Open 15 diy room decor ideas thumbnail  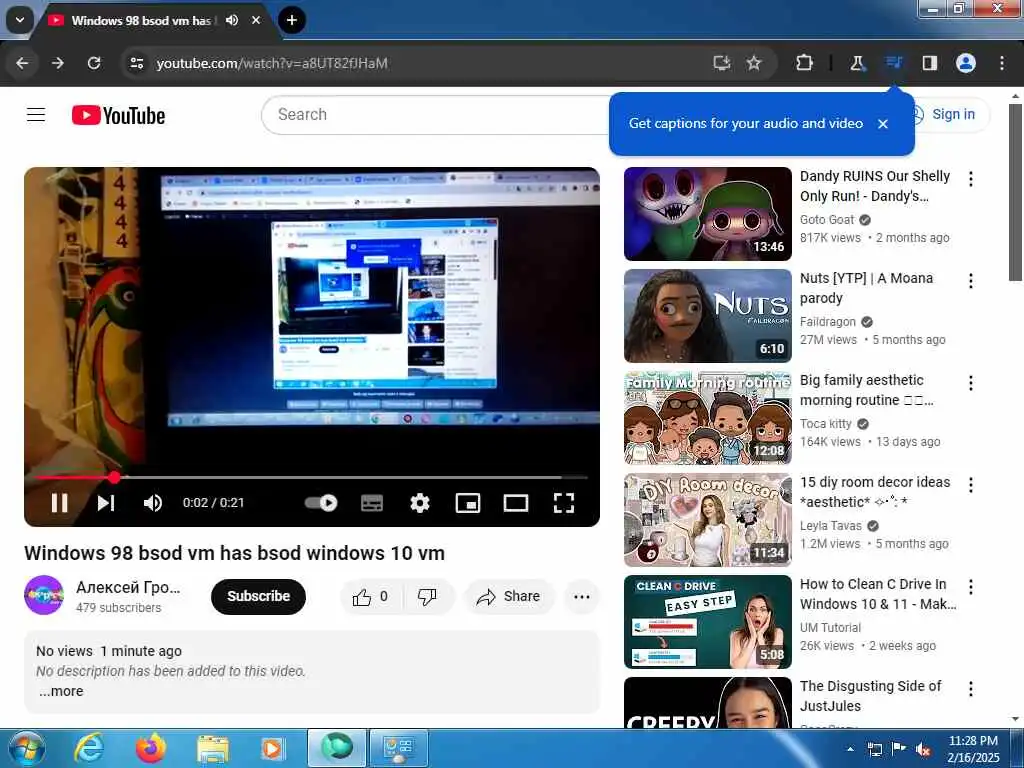[708, 520]
